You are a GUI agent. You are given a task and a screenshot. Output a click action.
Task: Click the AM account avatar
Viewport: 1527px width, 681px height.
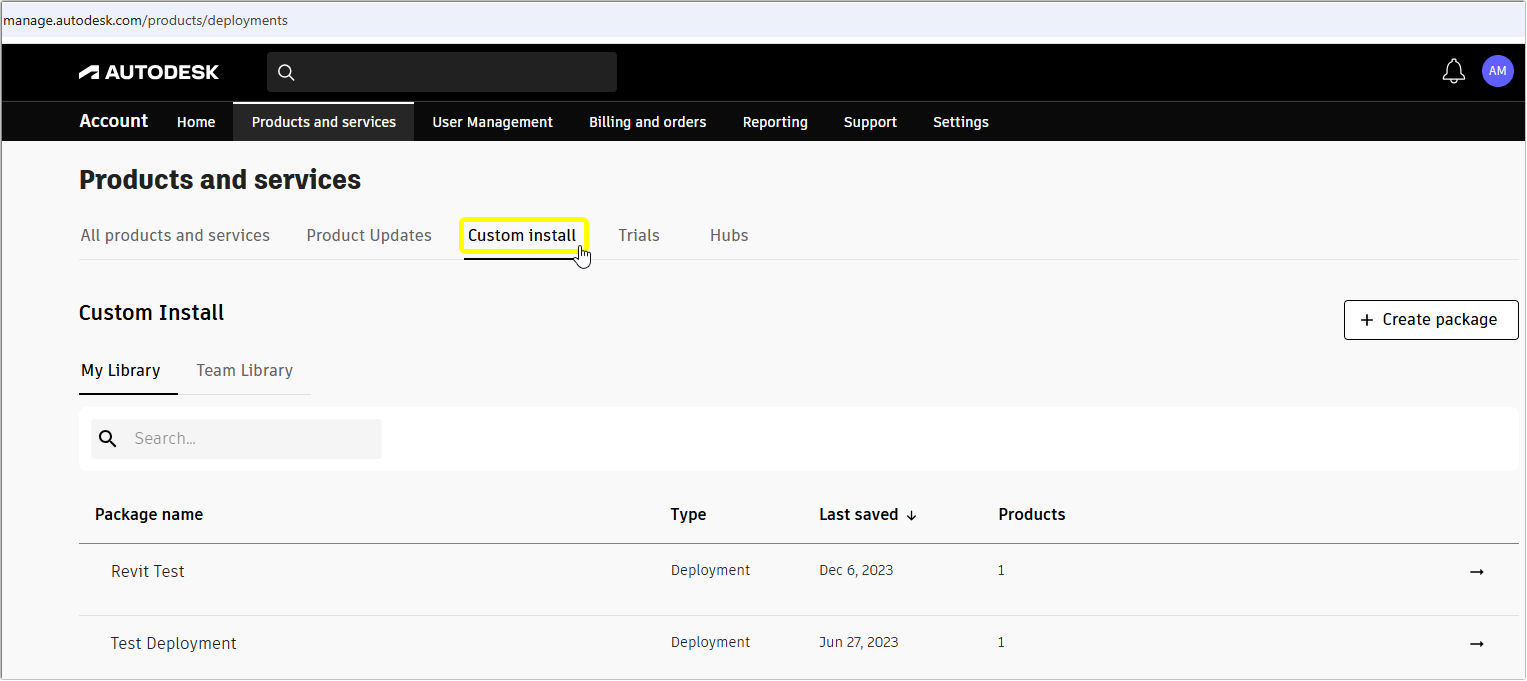point(1497,71)
